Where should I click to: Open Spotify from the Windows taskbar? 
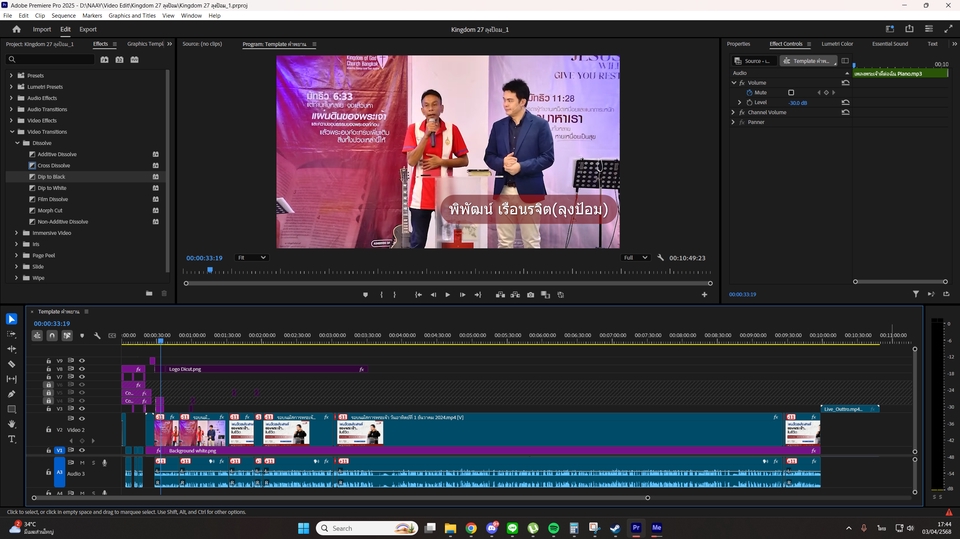click(x=553, y=528)
